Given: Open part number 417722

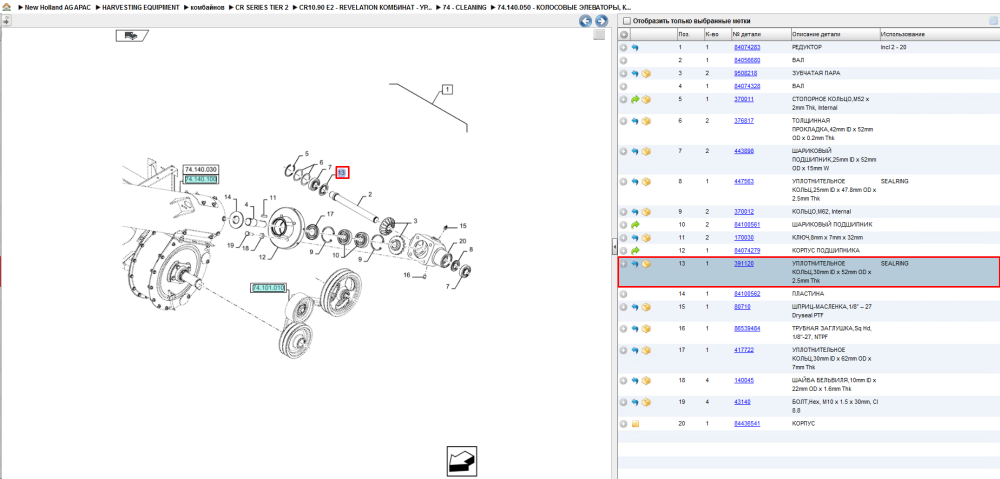Looking at the screenshot, I should click(x=744, y=350).
